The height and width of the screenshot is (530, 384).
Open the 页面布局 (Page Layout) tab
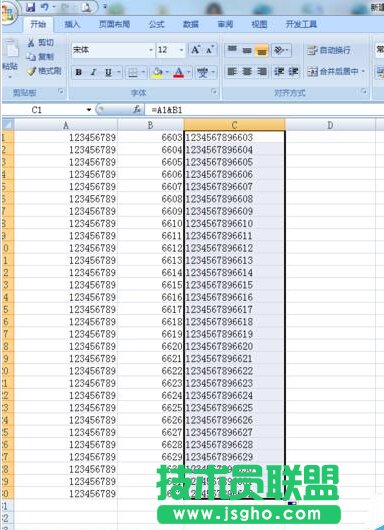click(x=114, y=24)
